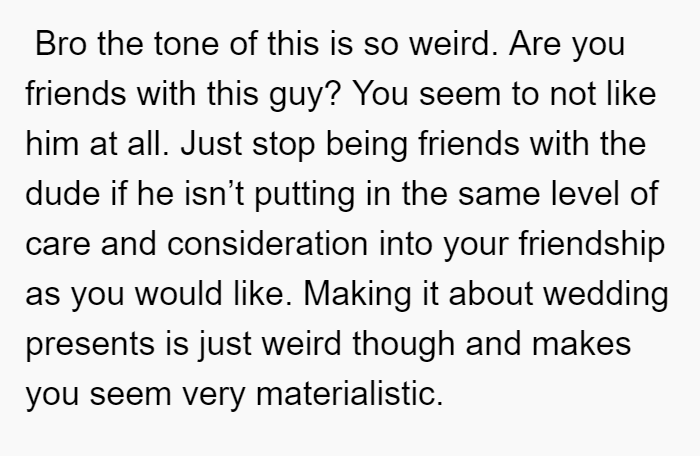700x456 pixels.
Task: Click the word "though"
Action: tap(403, 345)
